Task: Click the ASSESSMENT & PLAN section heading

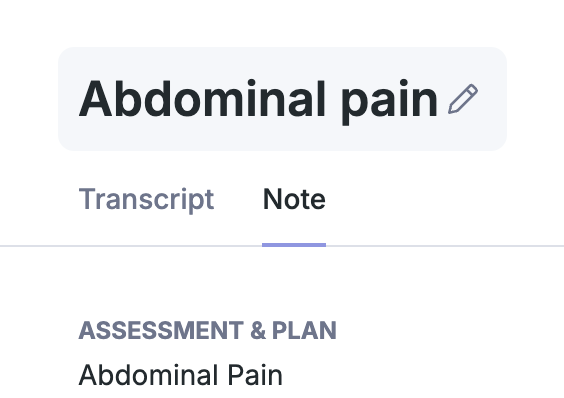Action: click(x=208, y=330)
